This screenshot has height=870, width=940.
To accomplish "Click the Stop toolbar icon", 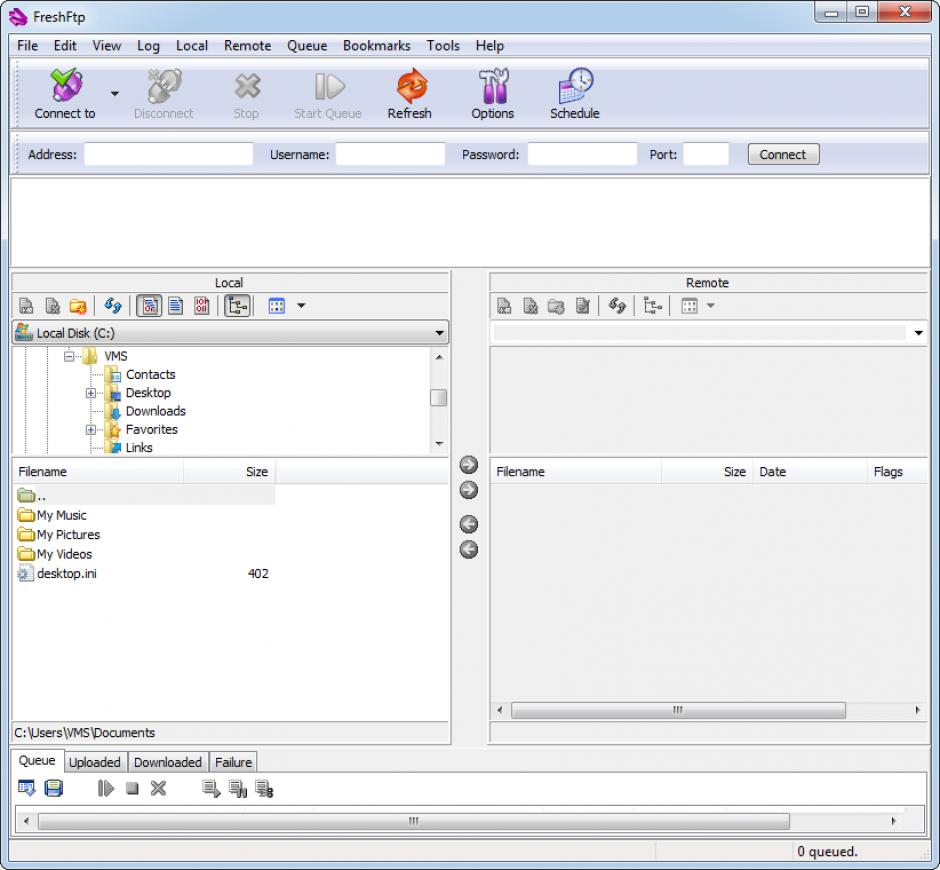I will [246, 94].
